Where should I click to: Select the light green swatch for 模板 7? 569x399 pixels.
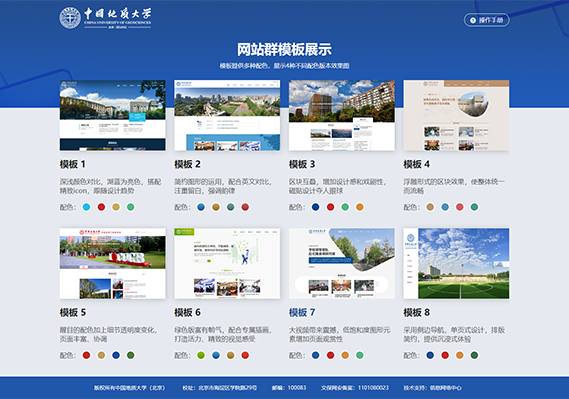pos(360,355)
